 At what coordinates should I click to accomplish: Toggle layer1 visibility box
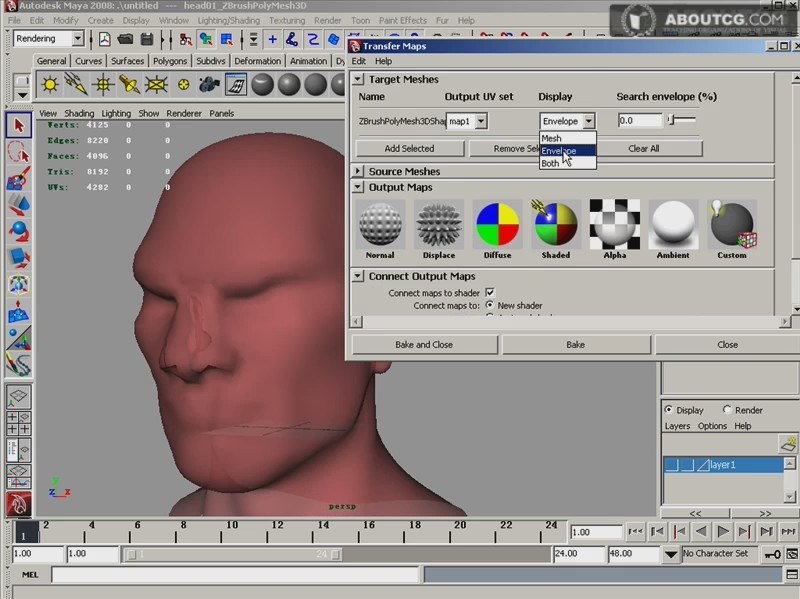(x=671, y=465)
